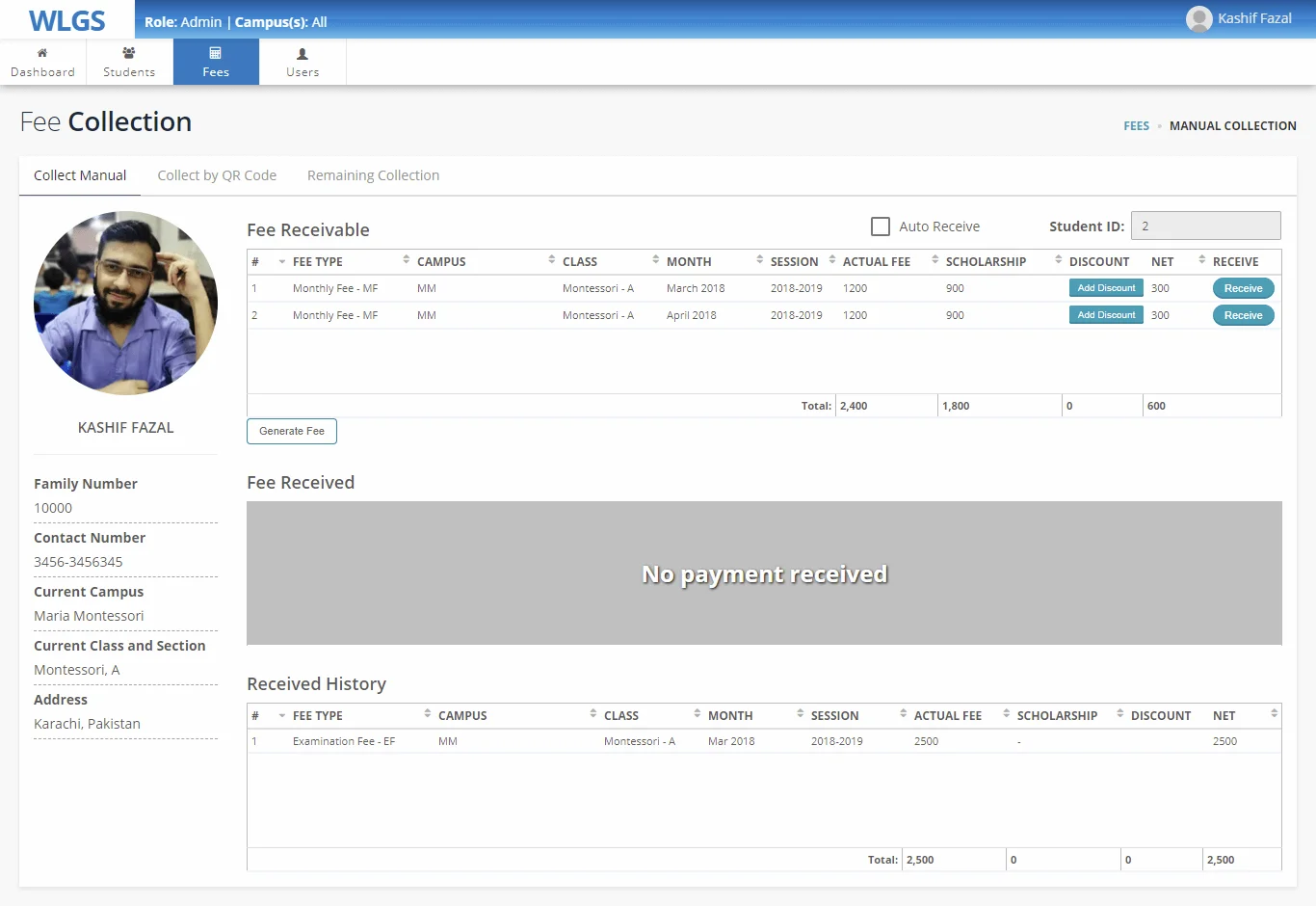Click the Kashif Fazal avatar icon
The height and width of the screenshot is (906, 1316).
[1198, 19]
